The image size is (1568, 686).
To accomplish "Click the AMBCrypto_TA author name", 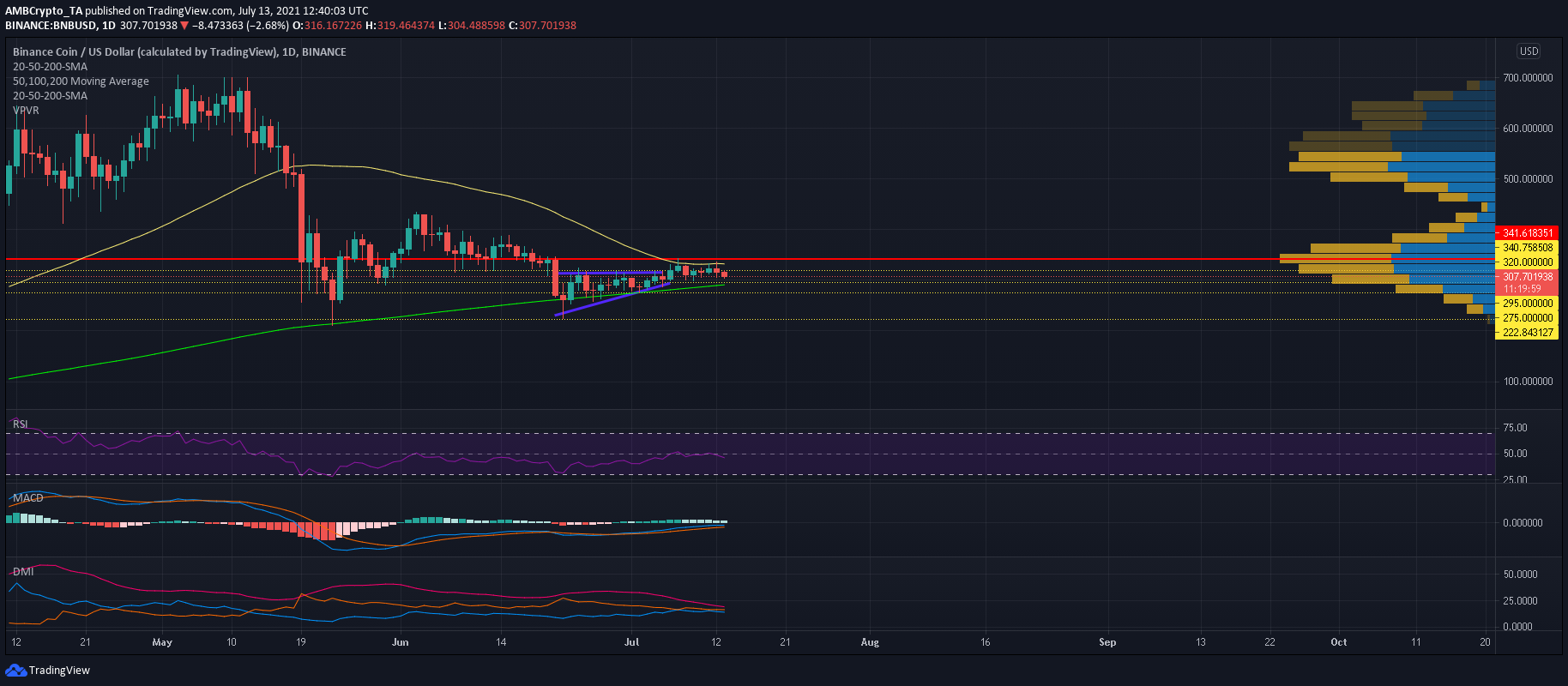I will tap(44, 11).
